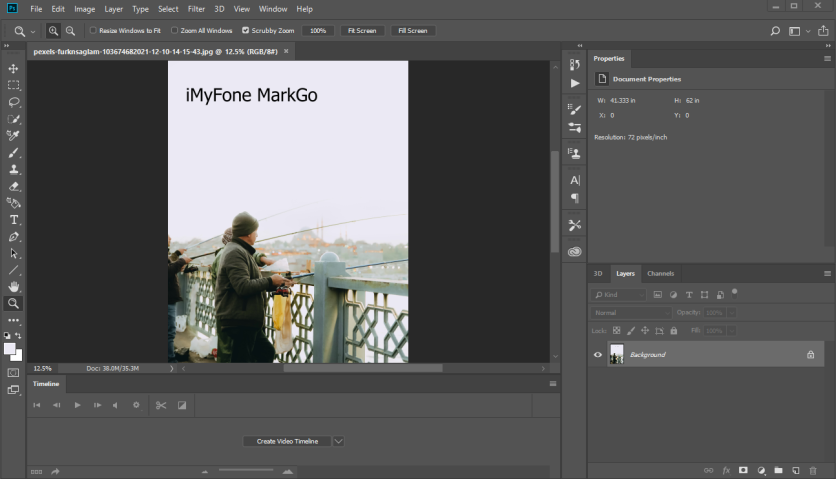The height and width of the screenshot is (479, 836).
Task: Click Create Video Timeline button
Action: click(x=287, y=441)
